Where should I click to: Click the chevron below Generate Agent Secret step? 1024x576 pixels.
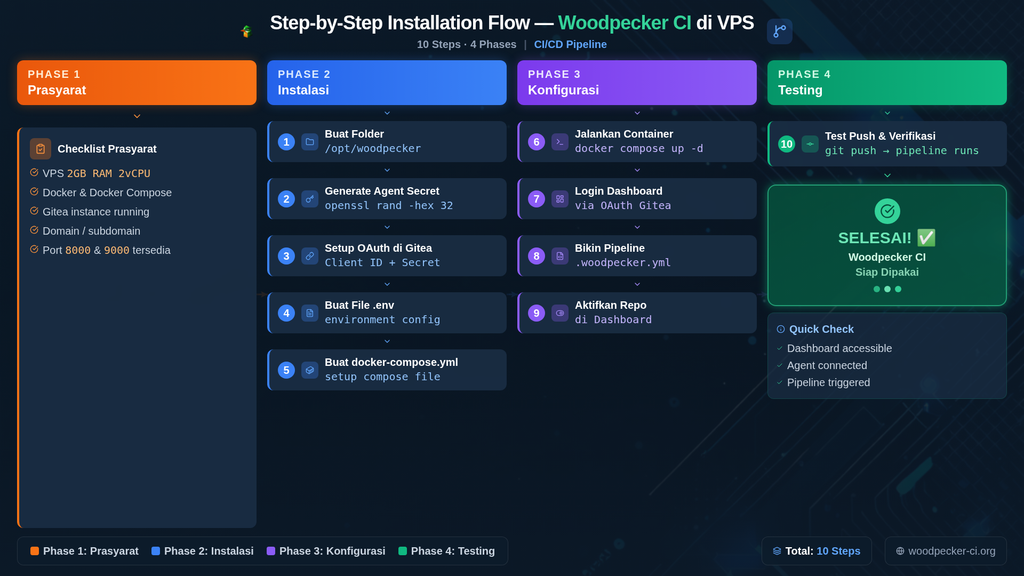tap(387, 227)
